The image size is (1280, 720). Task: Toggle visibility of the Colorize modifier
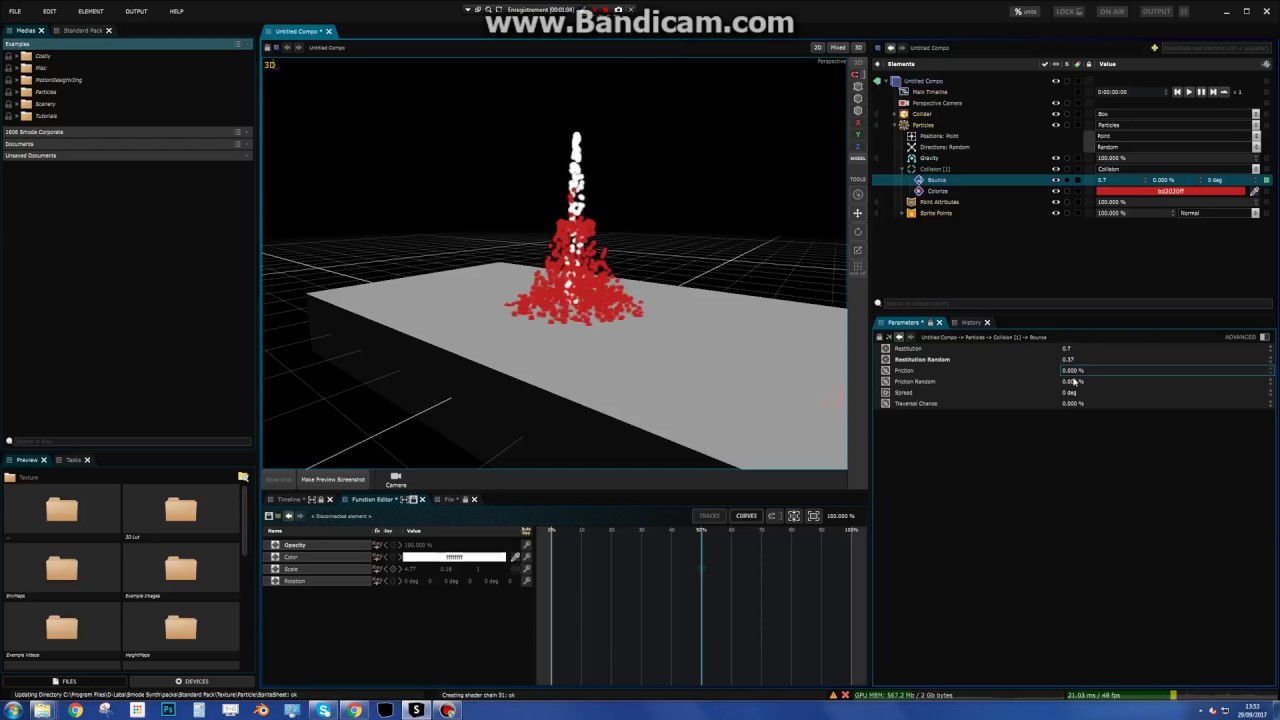pos(1056,191)
